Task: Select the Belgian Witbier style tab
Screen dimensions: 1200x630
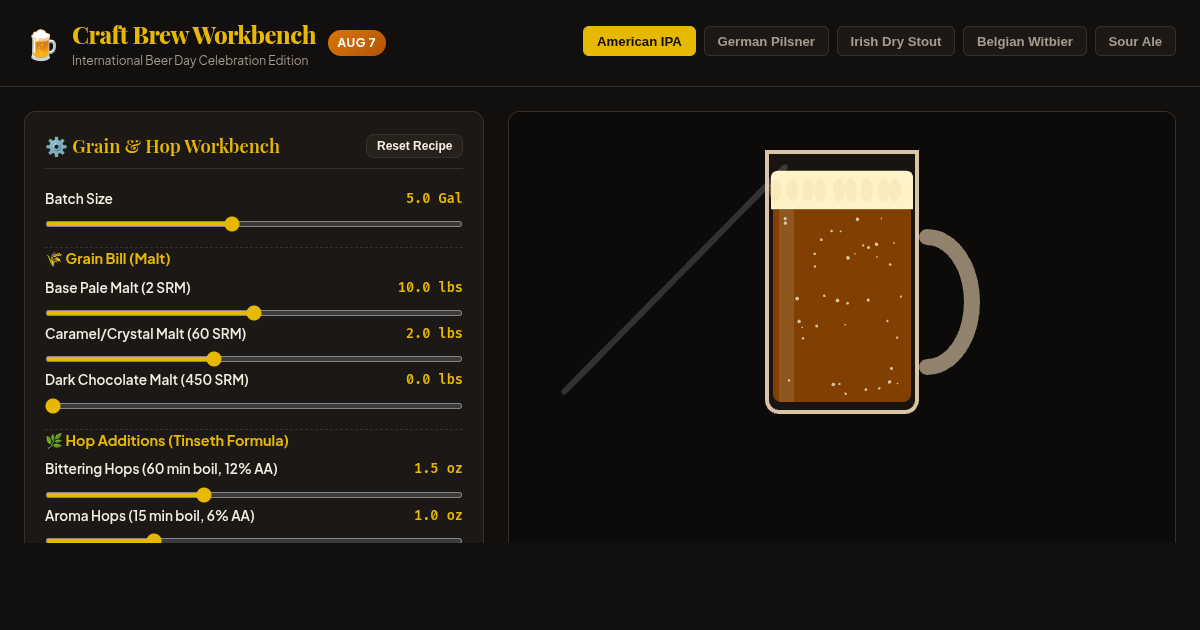Action: (x=1025, y=41)
